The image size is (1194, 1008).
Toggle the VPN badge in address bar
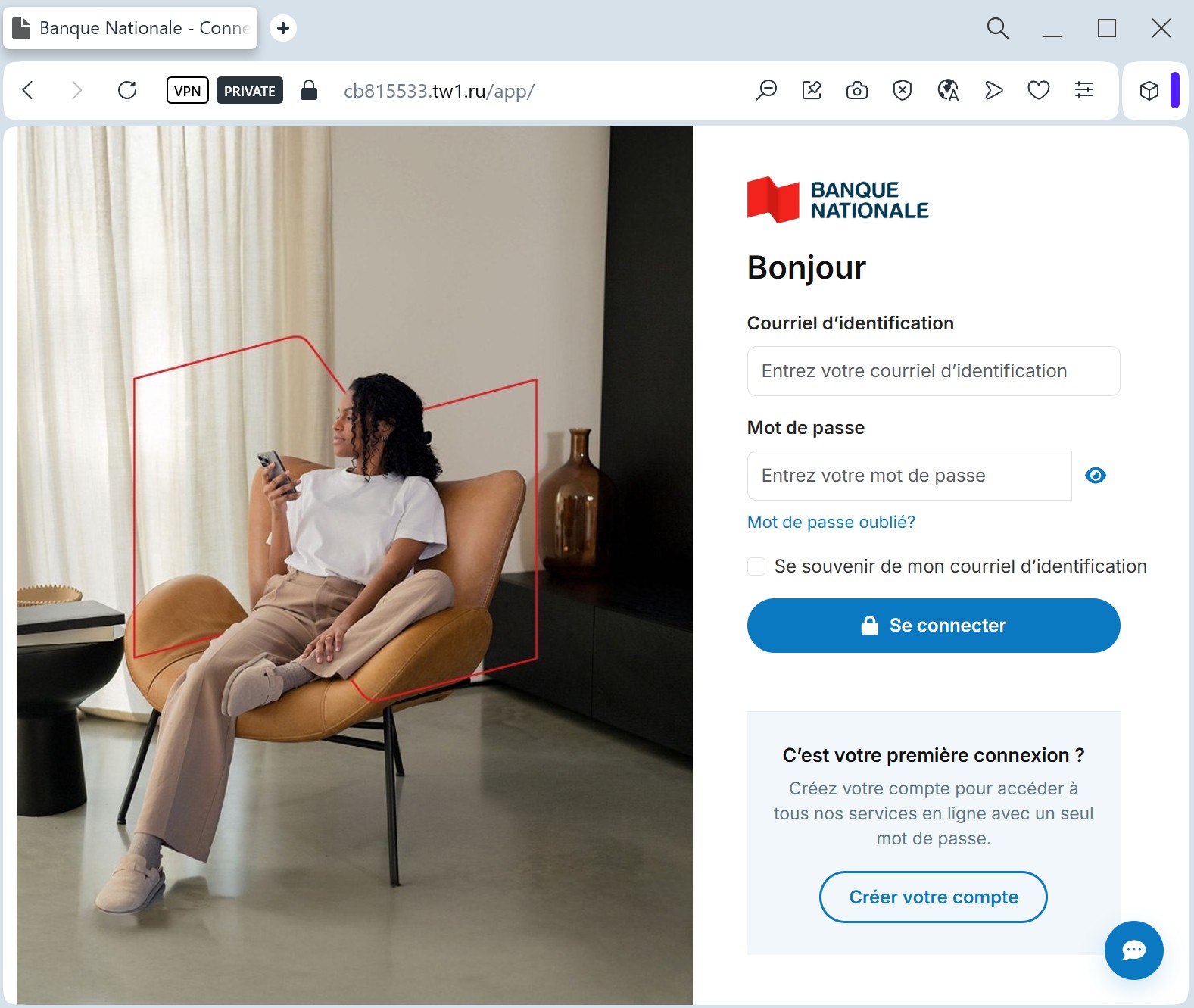188,91
